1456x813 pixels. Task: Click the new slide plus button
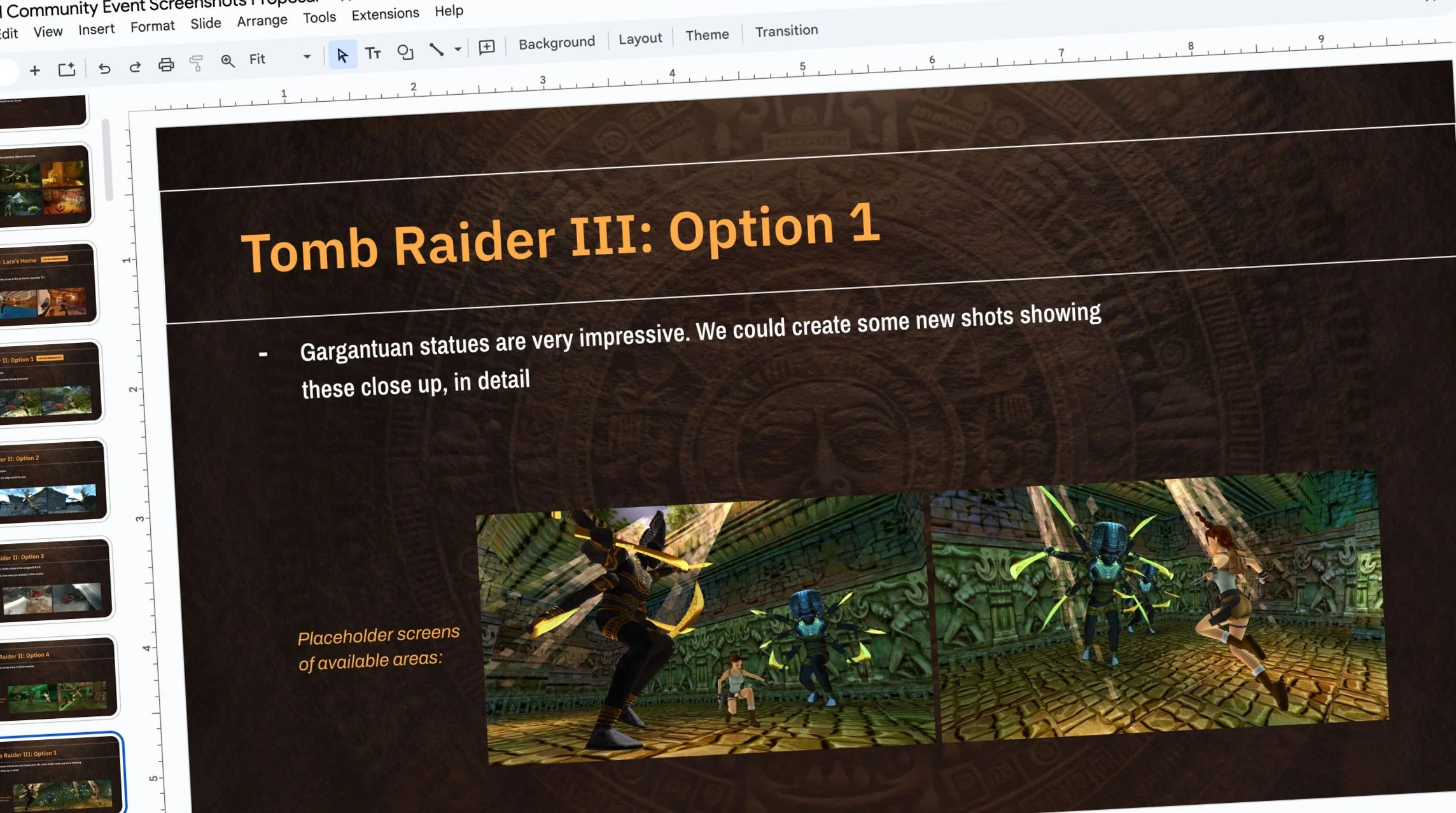tap(35, 70)
